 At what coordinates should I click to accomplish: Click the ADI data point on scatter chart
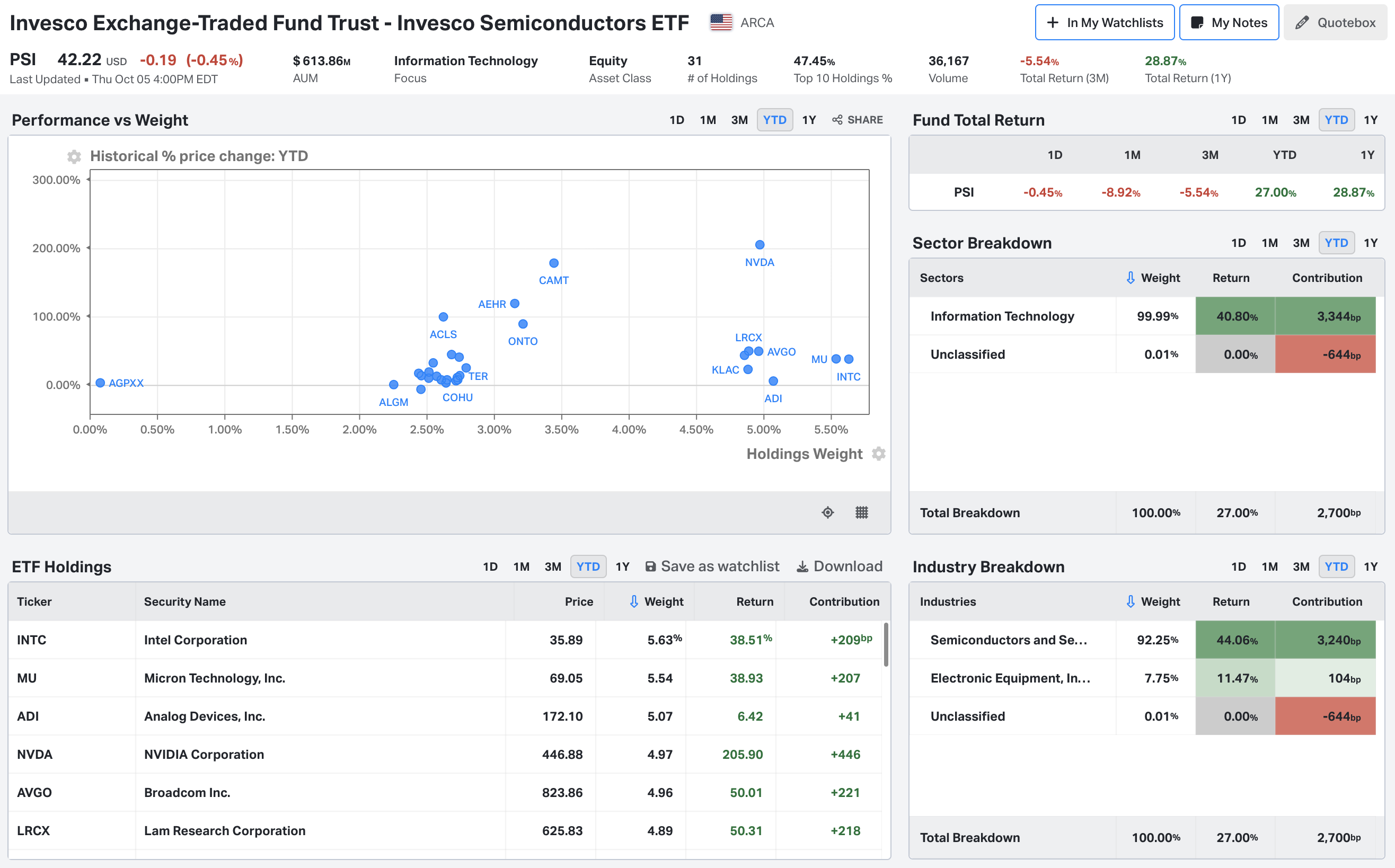click(x=773, y=380)
